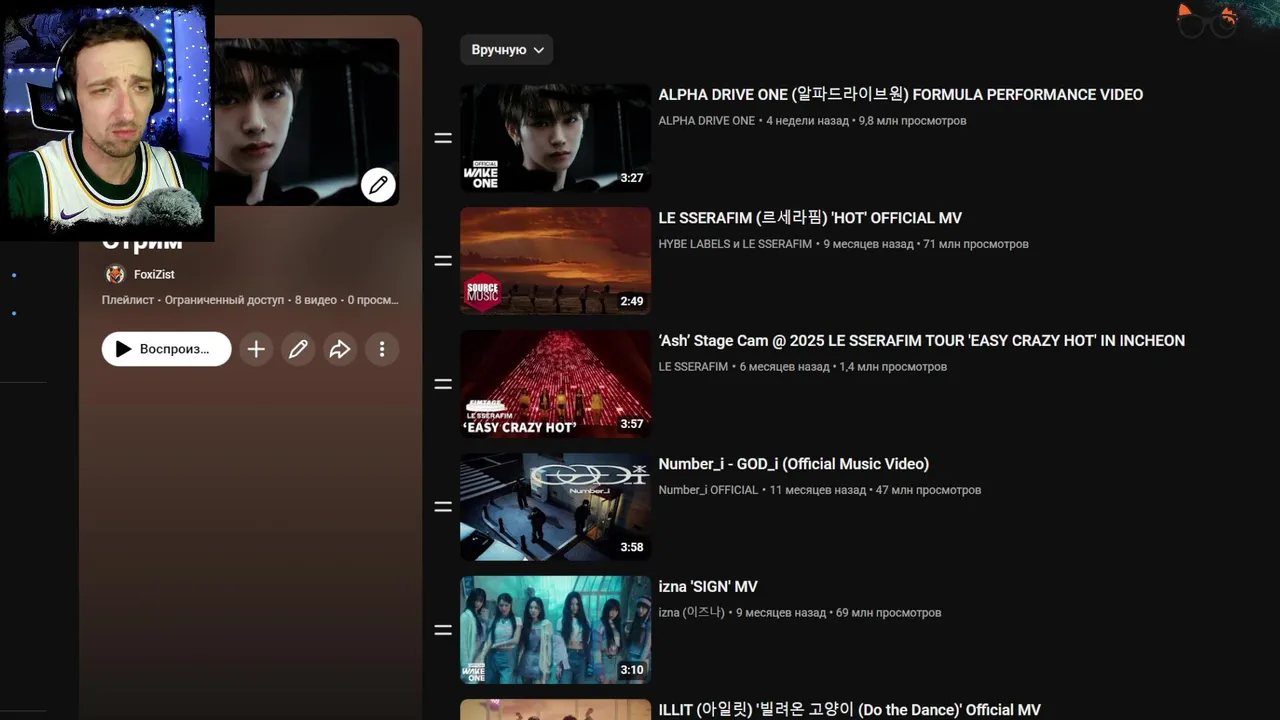
Task: Click the glasses icon in top corner
Action: [x=1208, y=19]
